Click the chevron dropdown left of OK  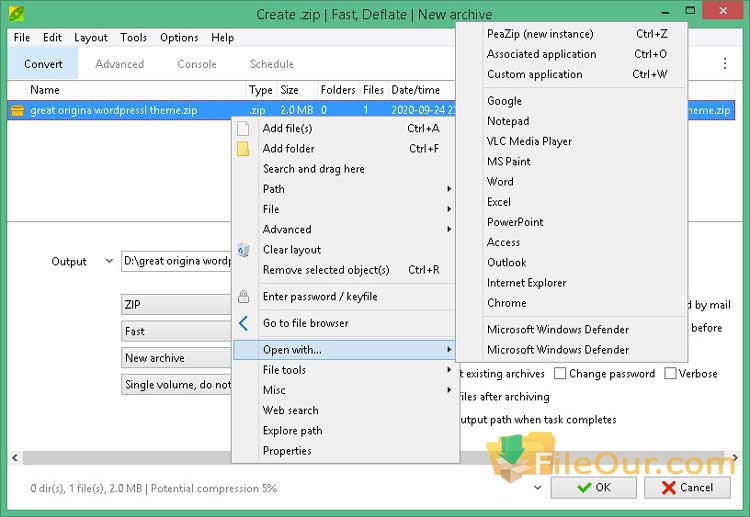point(538,488)
